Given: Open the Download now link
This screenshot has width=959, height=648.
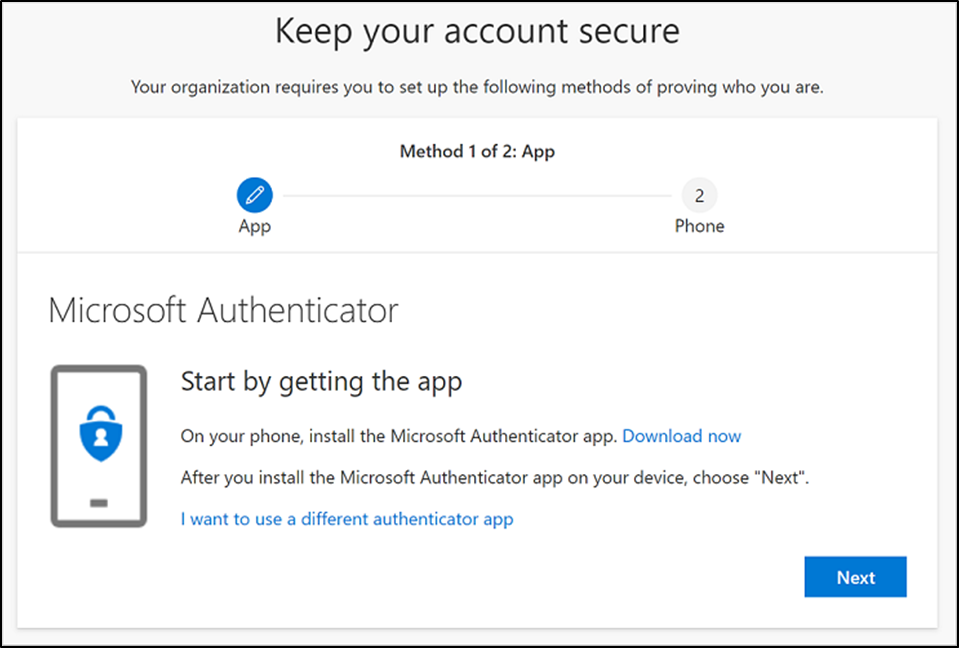Looking at the screenshot, I should point(681,436).
